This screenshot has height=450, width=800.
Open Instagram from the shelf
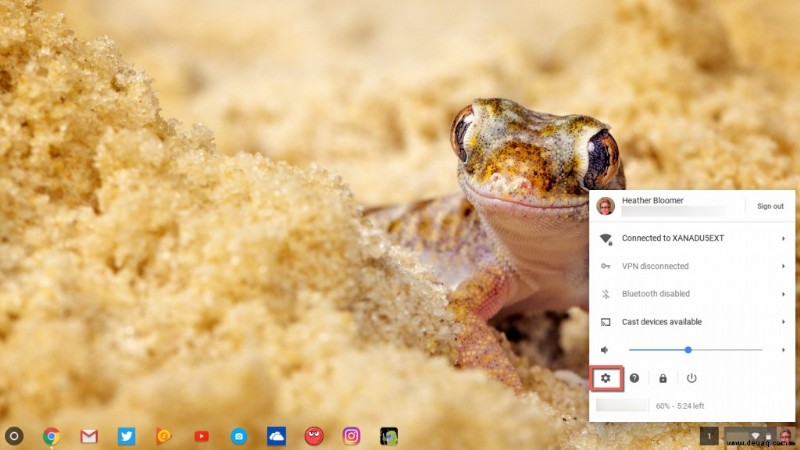pyautogui.click(x=351, y=436)
